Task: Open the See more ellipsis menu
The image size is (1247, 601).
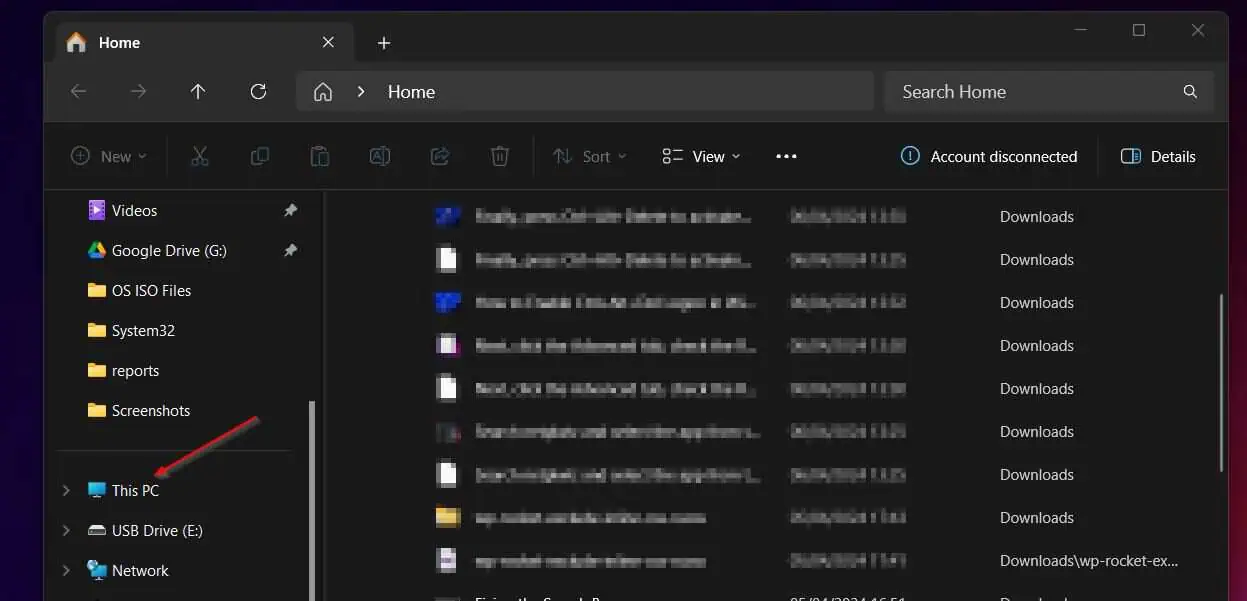Action: tap(786, 156)
